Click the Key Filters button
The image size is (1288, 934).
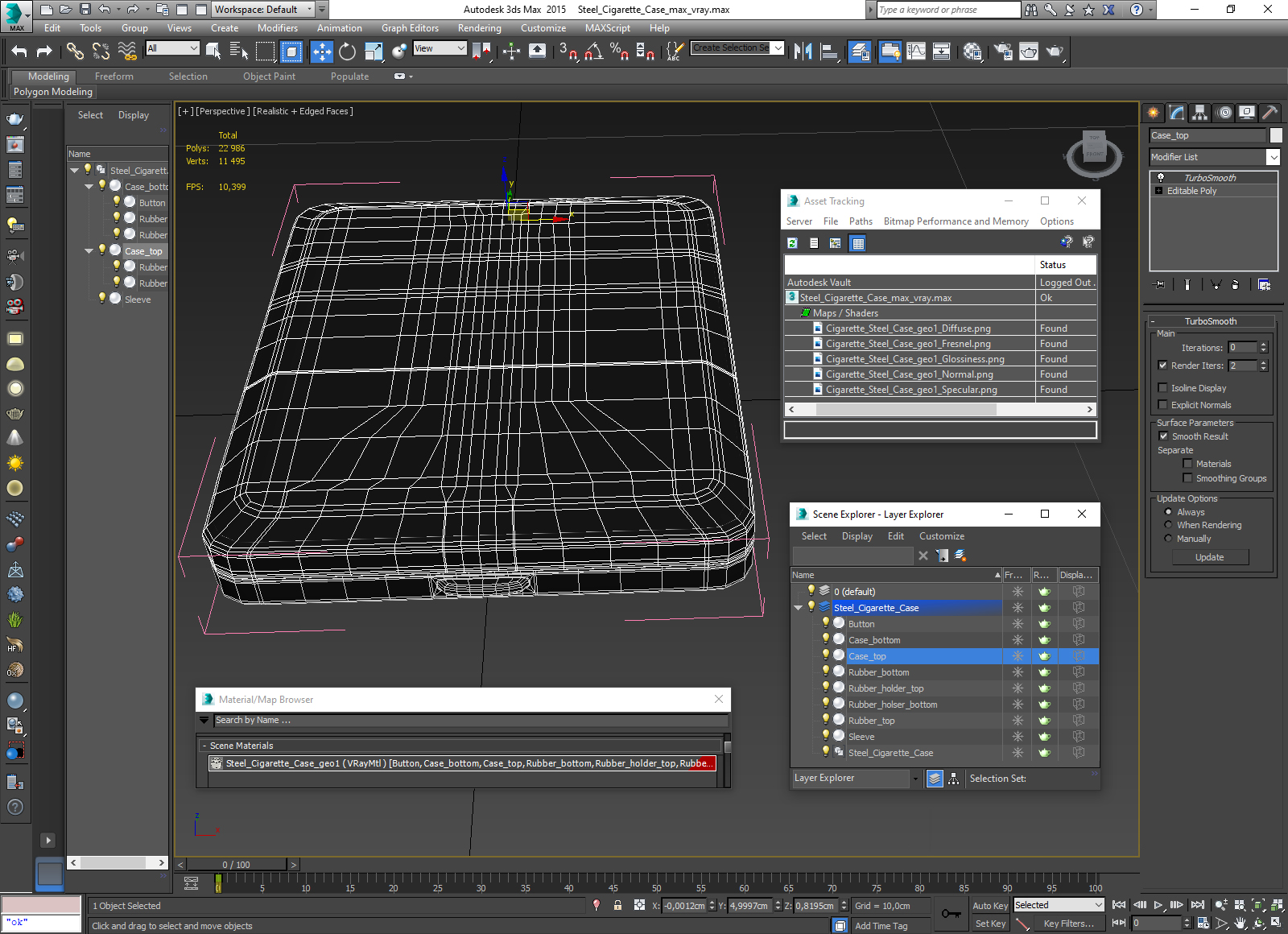tap(1068, 924)
